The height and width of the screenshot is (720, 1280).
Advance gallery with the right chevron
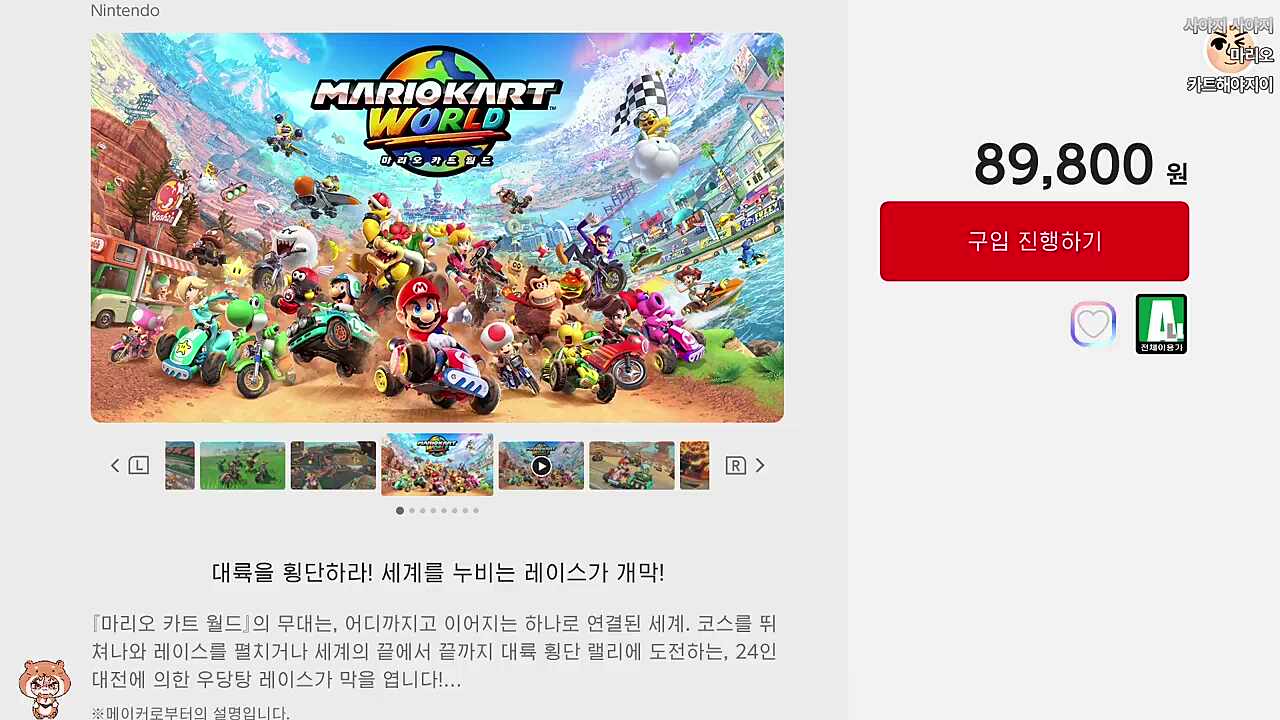[x=760, y=465]
